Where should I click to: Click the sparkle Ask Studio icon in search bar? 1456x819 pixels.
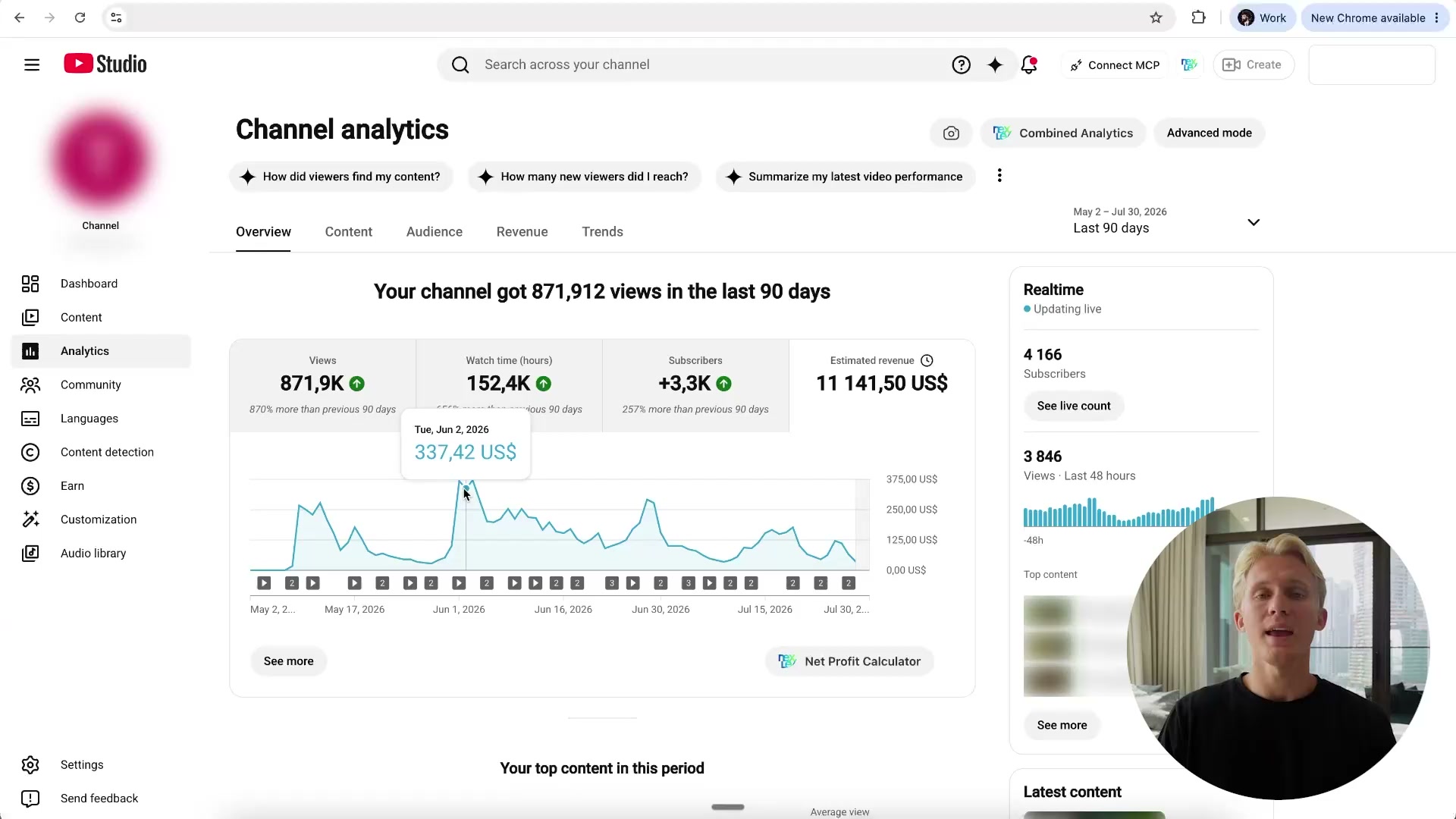[995, 65]
